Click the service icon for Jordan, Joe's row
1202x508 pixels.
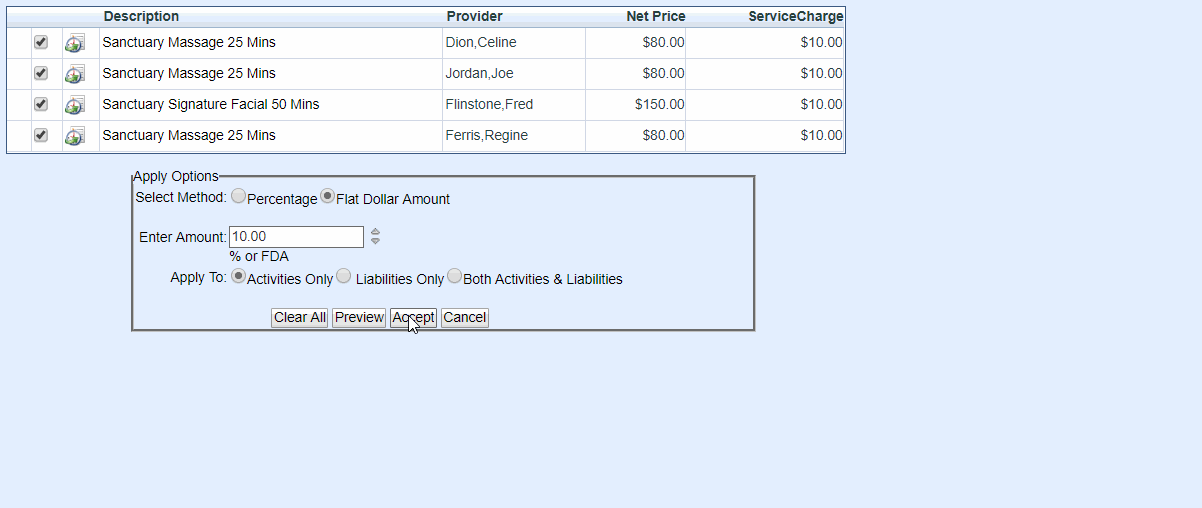pyautogui.click(x=75, y=74)
